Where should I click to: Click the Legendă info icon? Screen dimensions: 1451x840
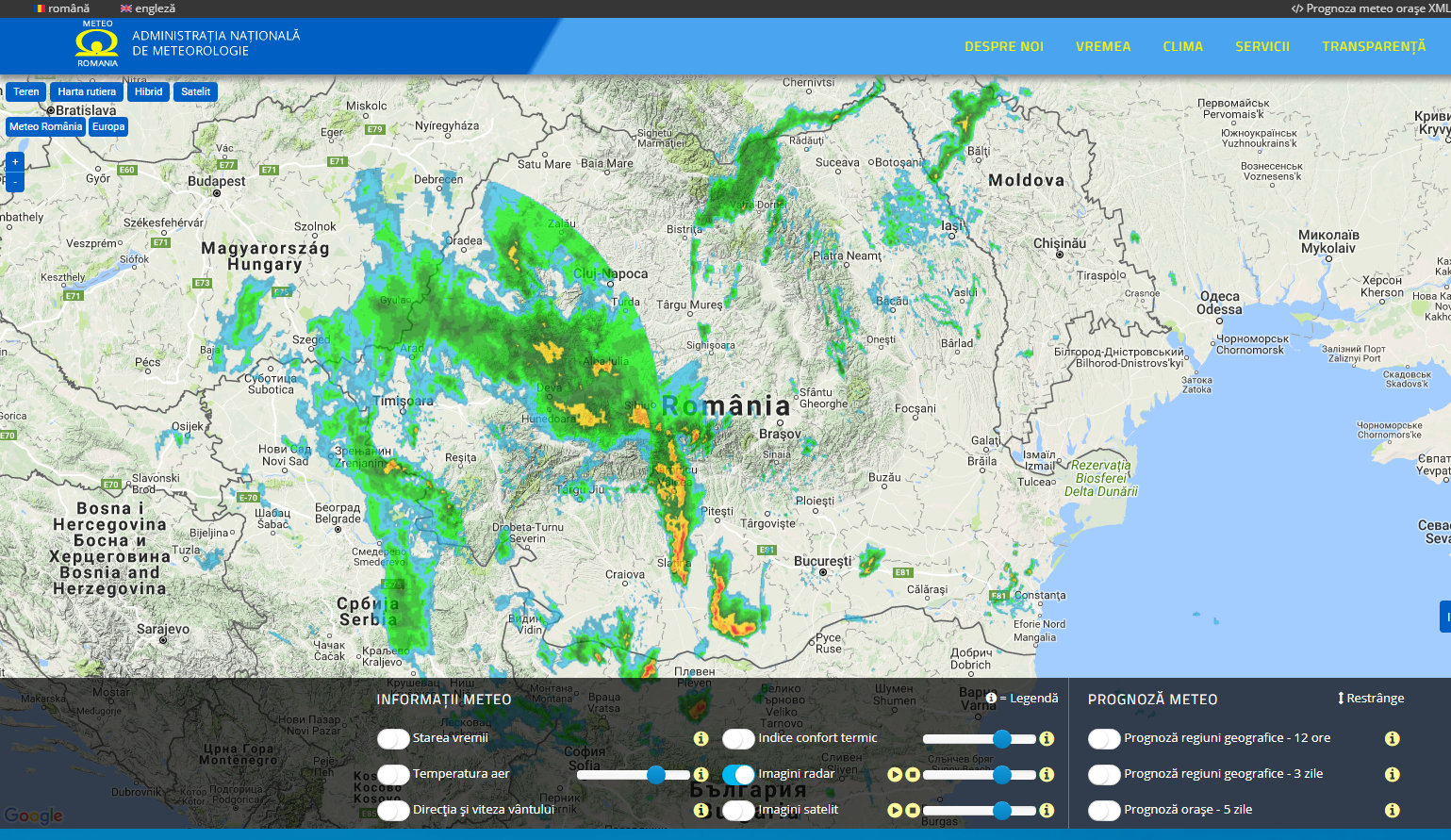tap(992, 698)
